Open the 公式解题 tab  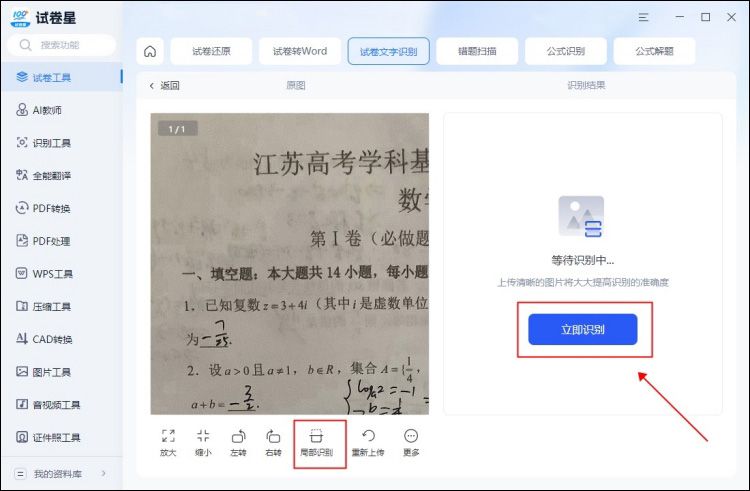(654, 51)
